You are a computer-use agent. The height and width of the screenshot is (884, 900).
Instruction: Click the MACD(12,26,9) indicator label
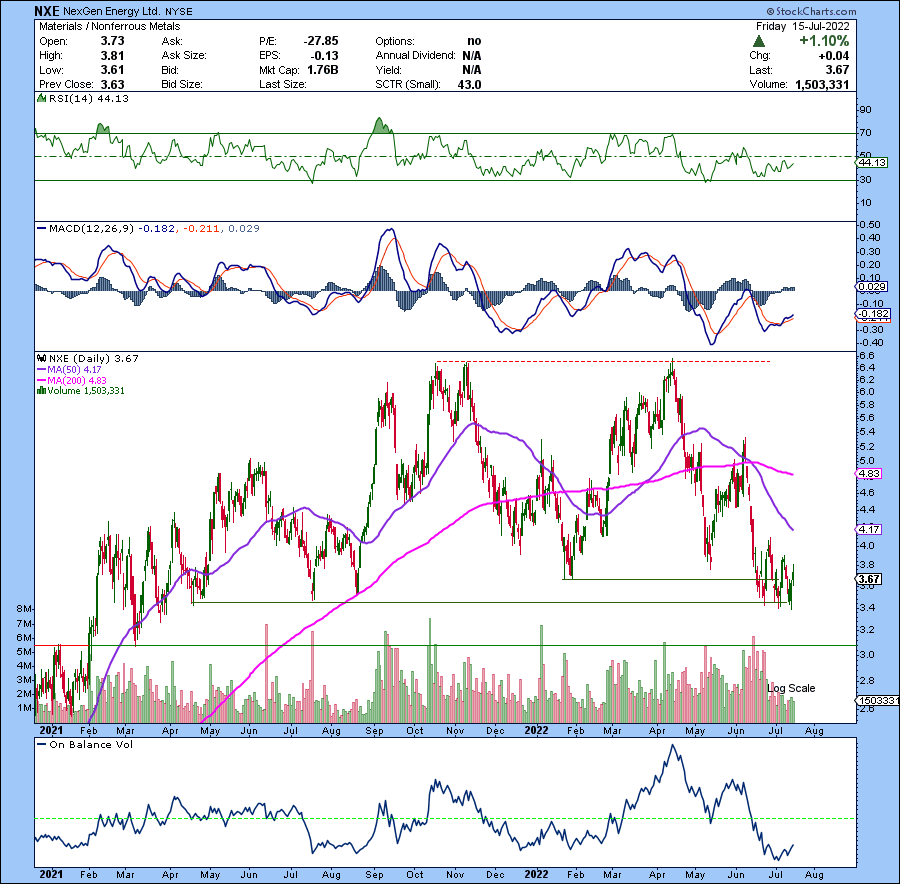(x=92, y=228)
